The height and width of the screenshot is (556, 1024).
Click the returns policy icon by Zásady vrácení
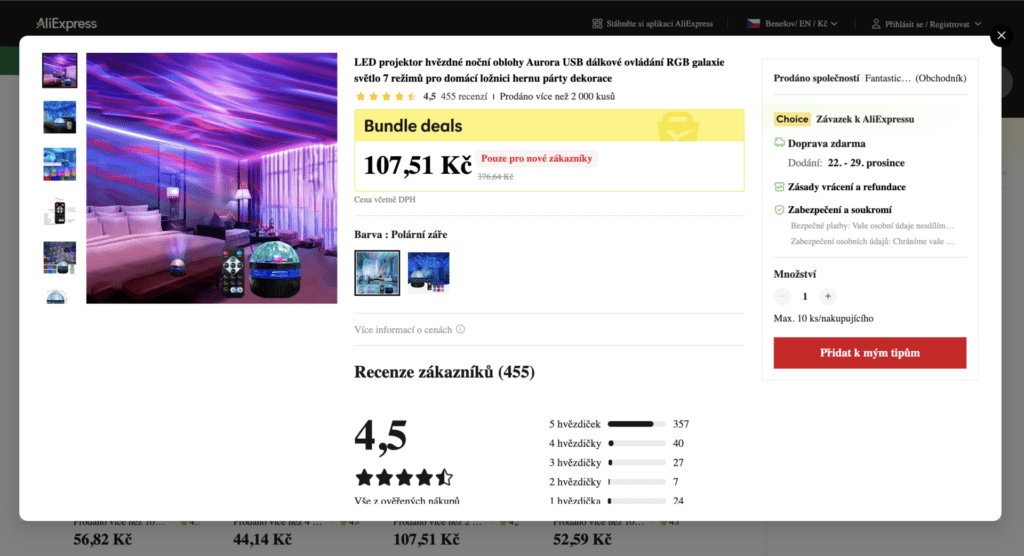point(780,187)
